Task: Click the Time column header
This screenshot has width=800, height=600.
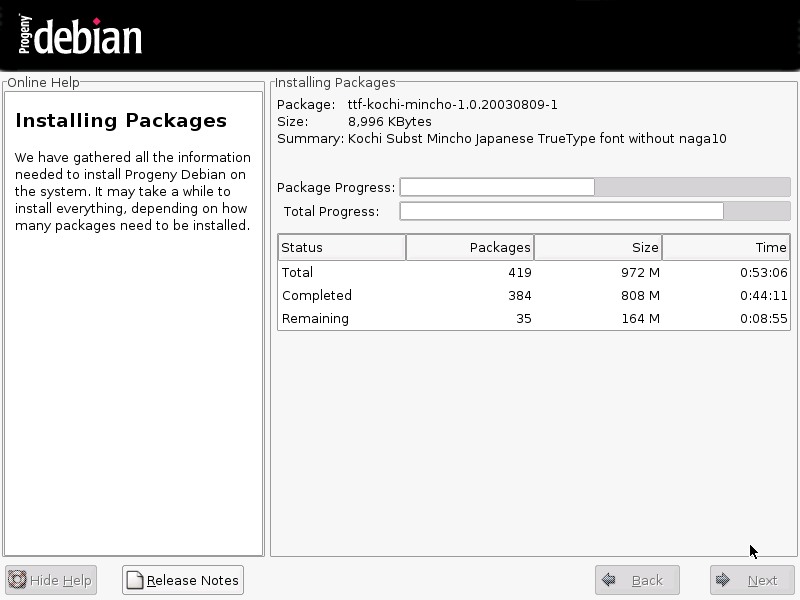Action: (x=727, y=247)
